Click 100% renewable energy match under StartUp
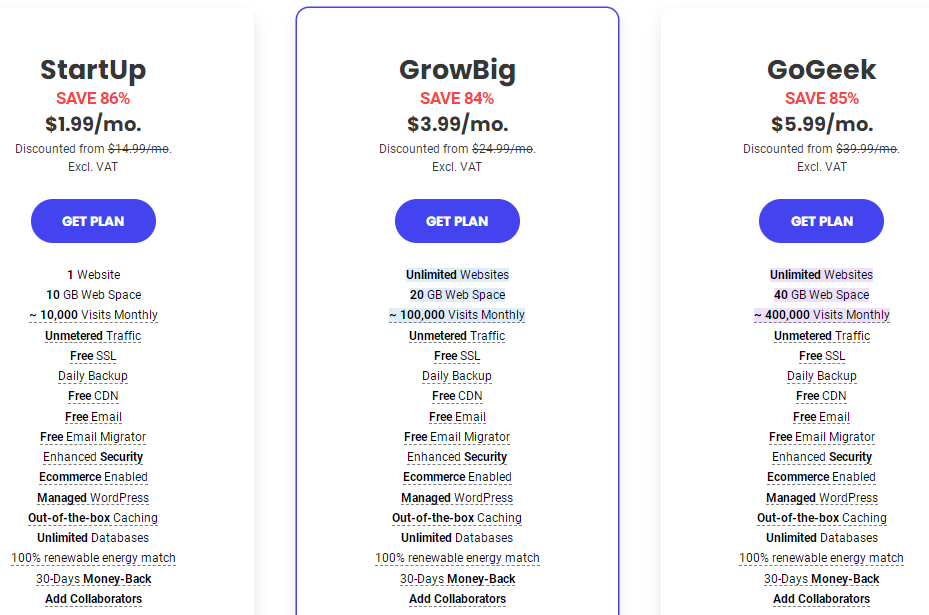 tap(93, 558)
